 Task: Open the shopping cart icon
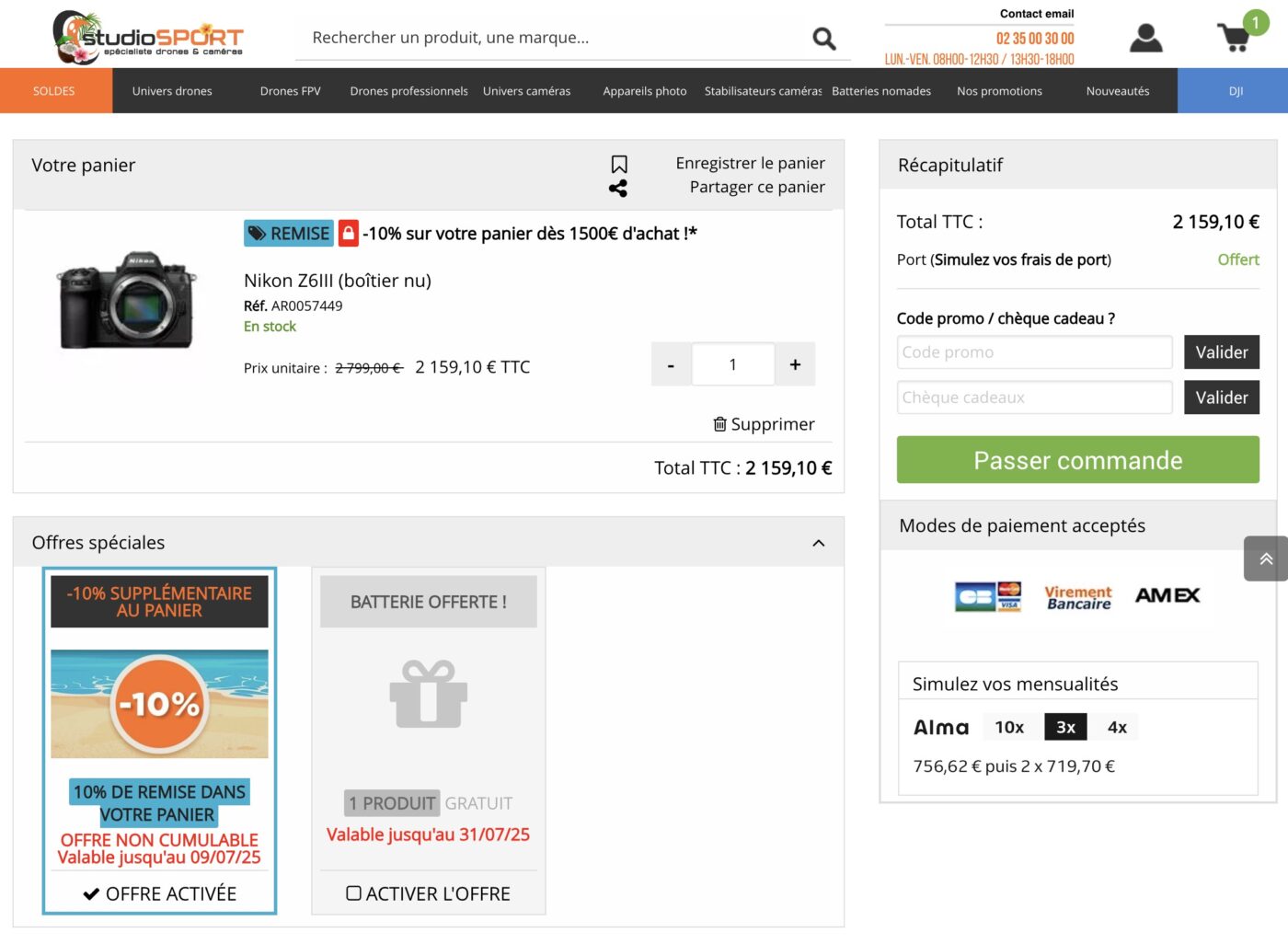1233,38
